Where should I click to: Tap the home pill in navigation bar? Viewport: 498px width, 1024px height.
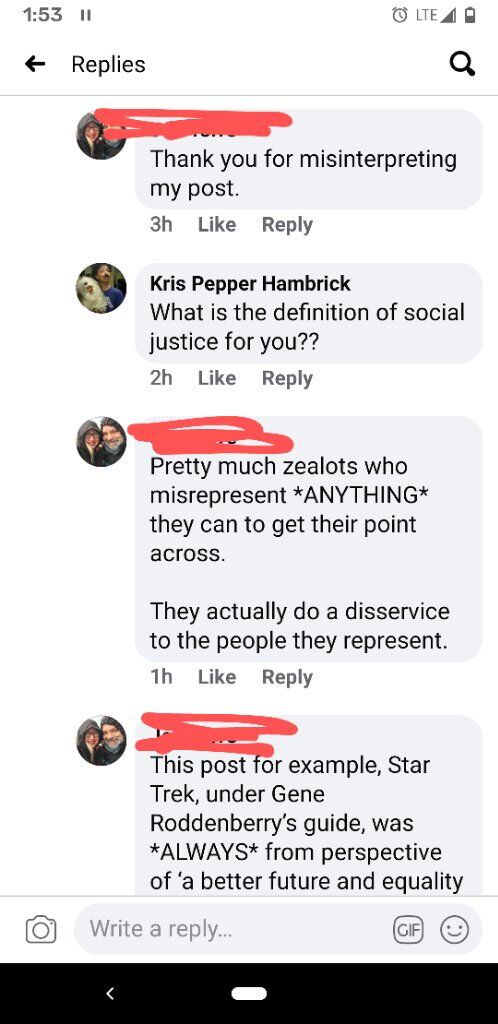(x=249, y=993)
